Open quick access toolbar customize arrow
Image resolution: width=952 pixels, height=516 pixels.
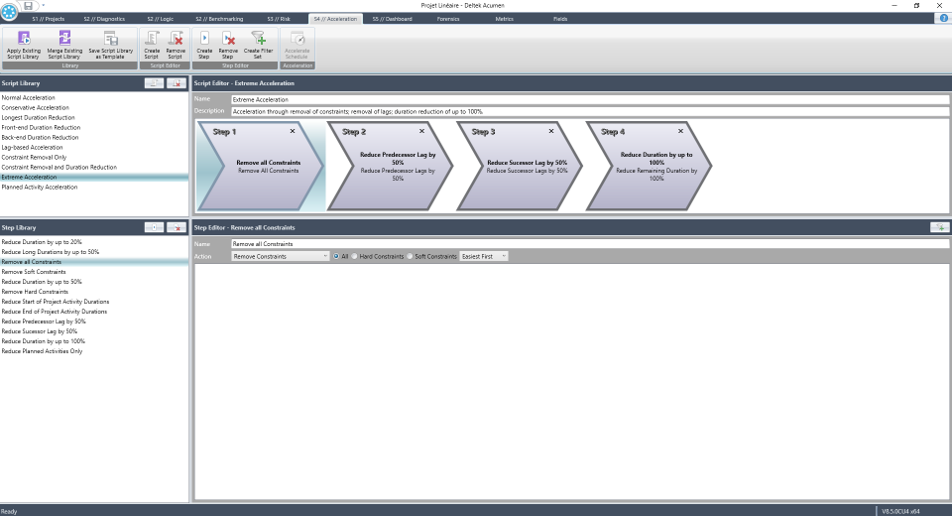click(x=43, y=5)
